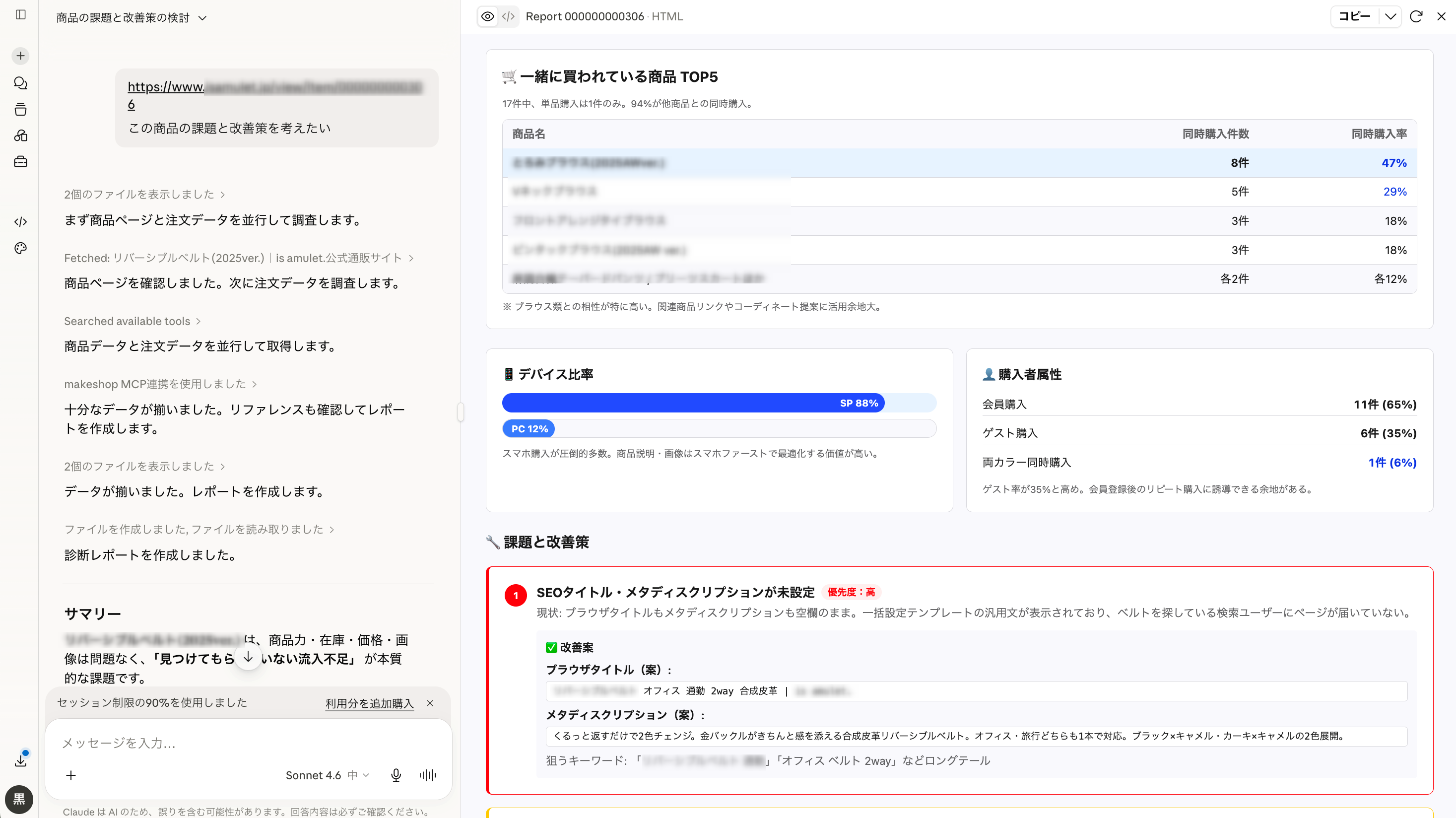Click the 各12% rate cell
1456x818 pixels.
(x=1390, y=278)
